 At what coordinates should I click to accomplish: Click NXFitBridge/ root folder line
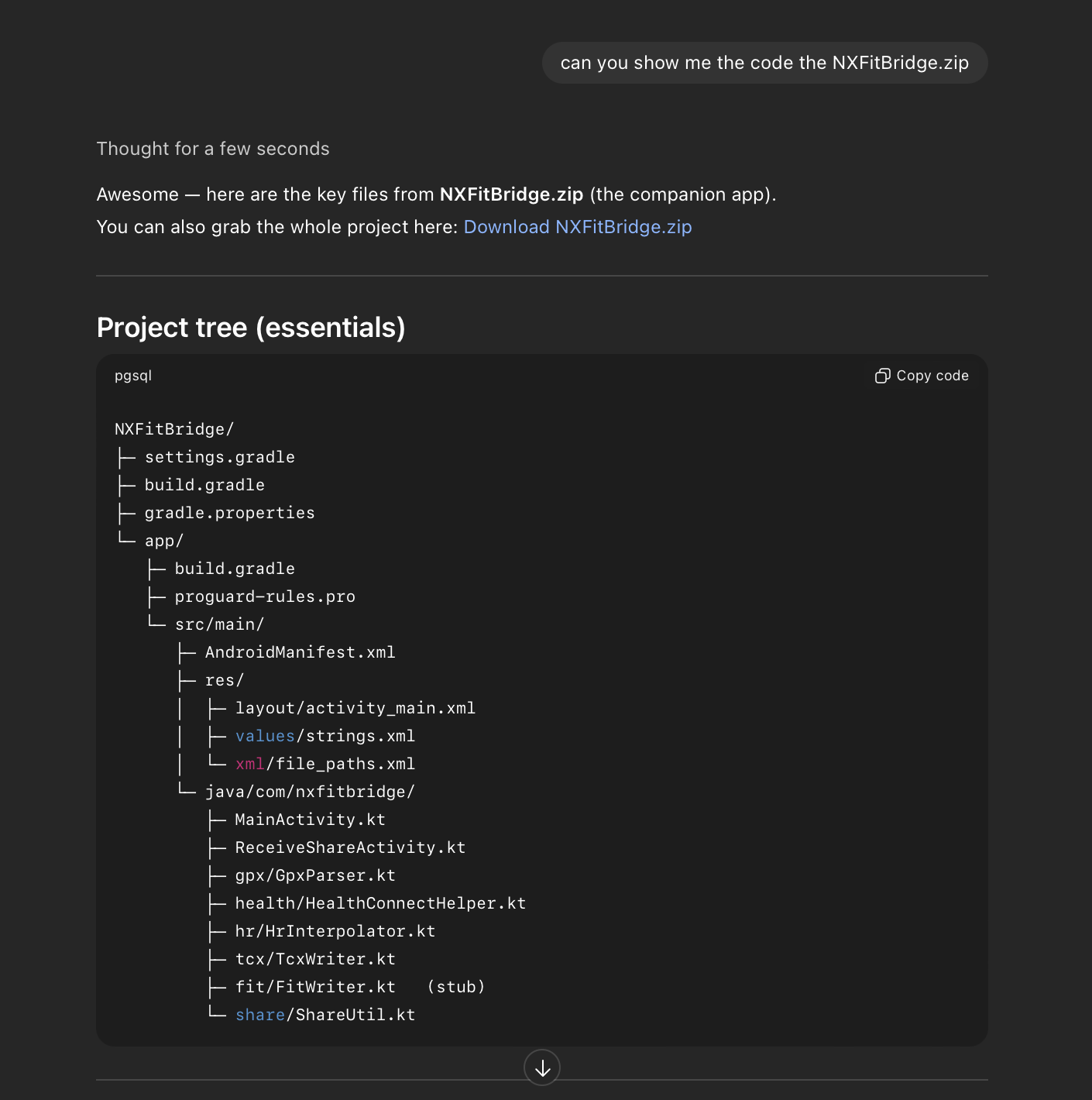pyautogui.click(x=174, y=429)
